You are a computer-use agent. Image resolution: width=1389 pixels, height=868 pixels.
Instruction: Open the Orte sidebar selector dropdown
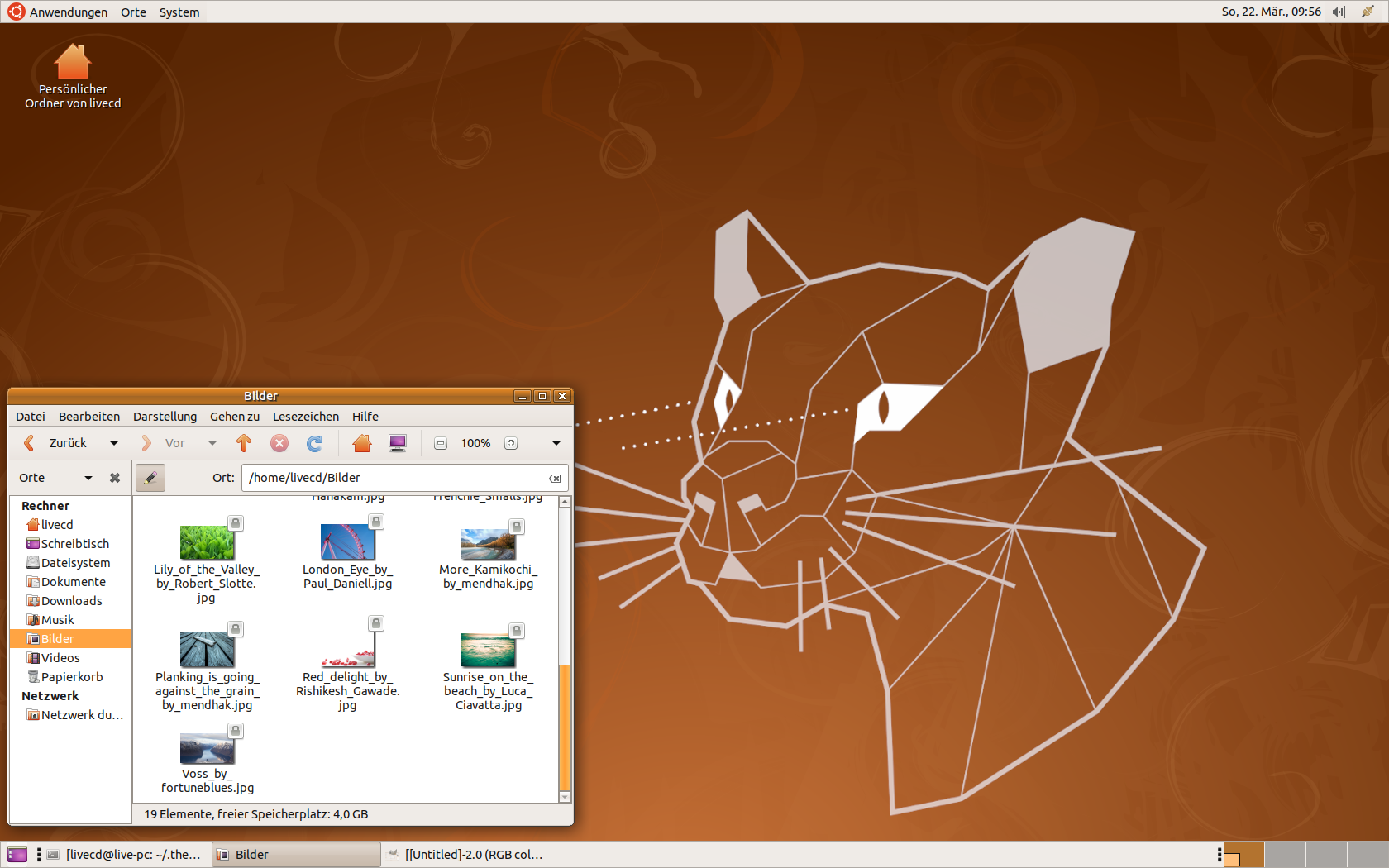[56, 478]
